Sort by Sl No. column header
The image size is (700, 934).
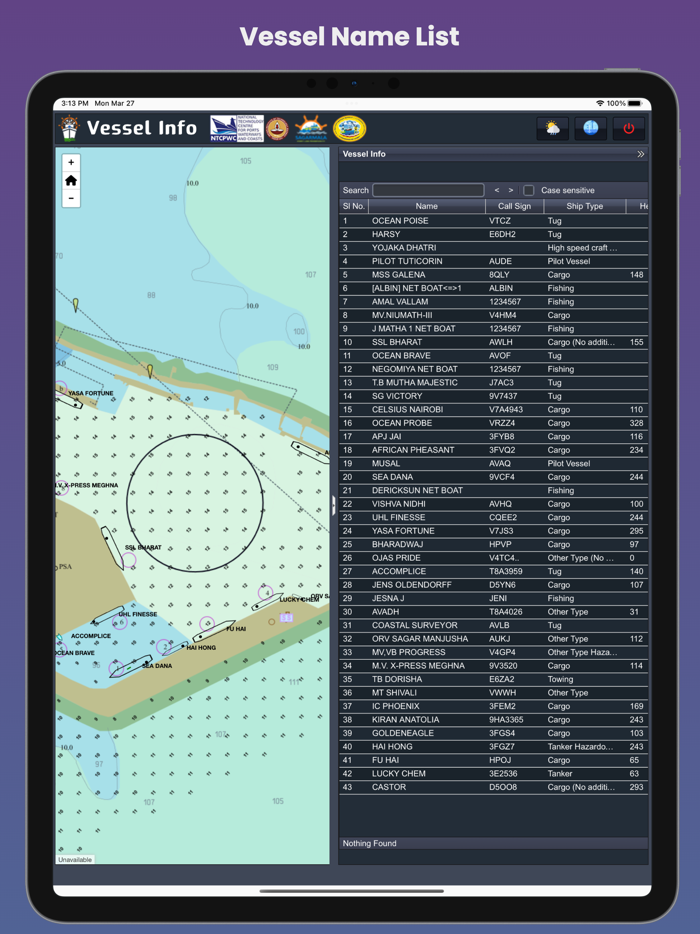[x=354, y=206]
